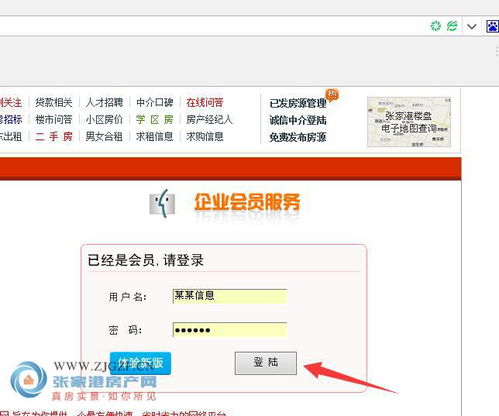Click the 体验新版 button

click(140, 363)
